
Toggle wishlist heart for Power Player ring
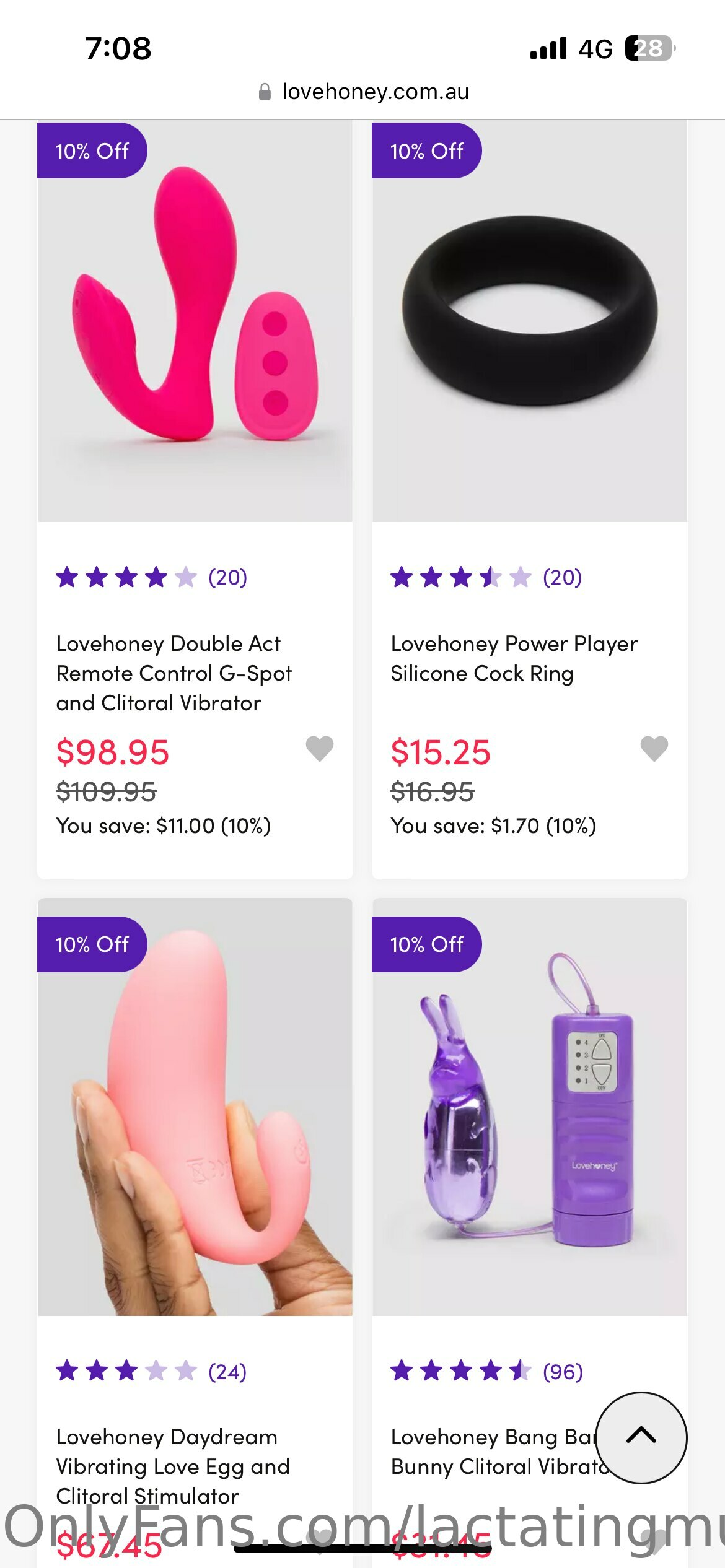(x=654, y=749)
